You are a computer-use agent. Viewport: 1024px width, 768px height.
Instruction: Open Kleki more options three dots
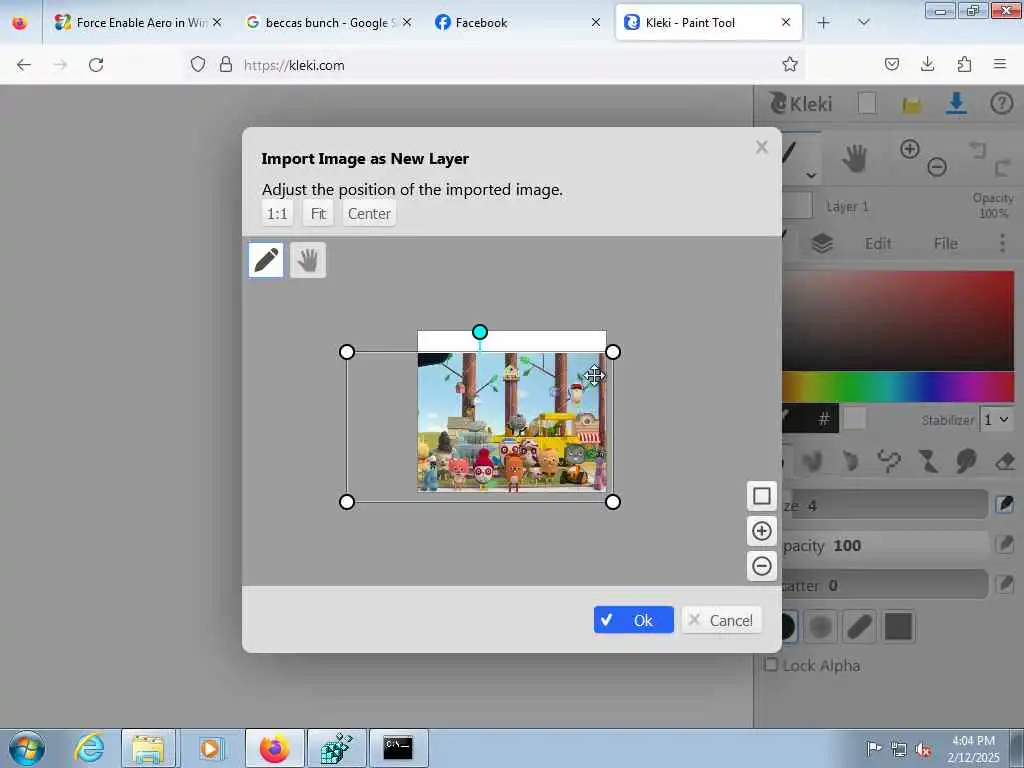[1002, 244]
